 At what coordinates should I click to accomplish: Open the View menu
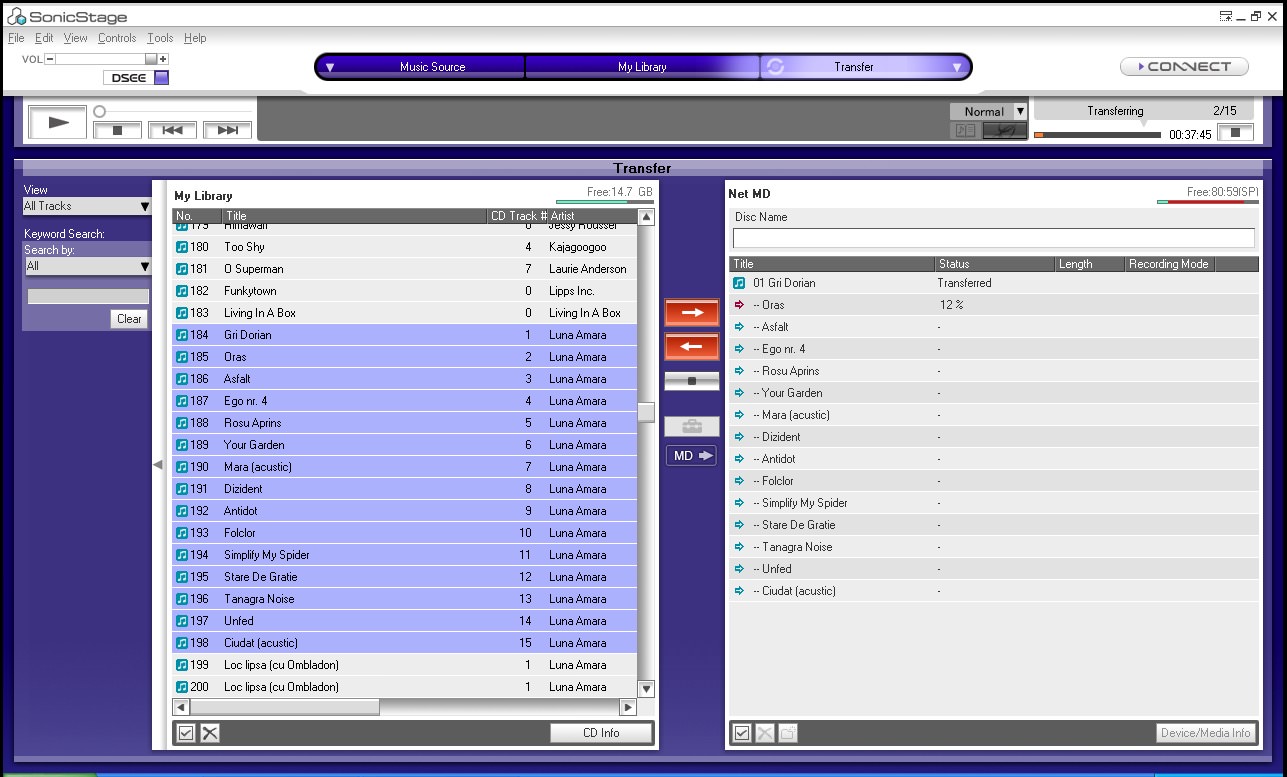pyautogui.click(x=76, y=38)
